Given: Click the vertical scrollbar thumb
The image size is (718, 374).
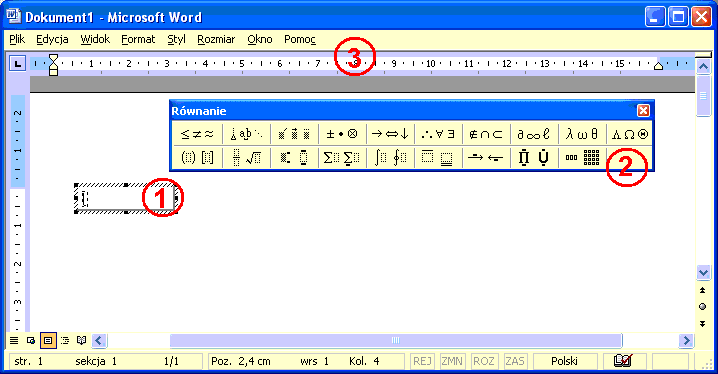Looking at the screenshot, I should pos(703,96).
